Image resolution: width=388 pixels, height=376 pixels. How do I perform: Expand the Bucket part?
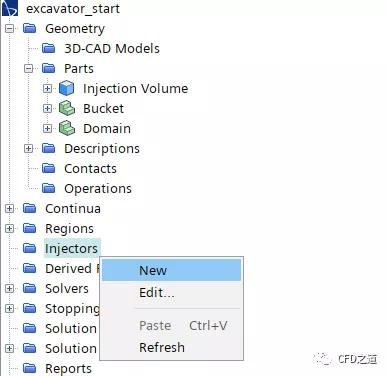pos(48,109)
